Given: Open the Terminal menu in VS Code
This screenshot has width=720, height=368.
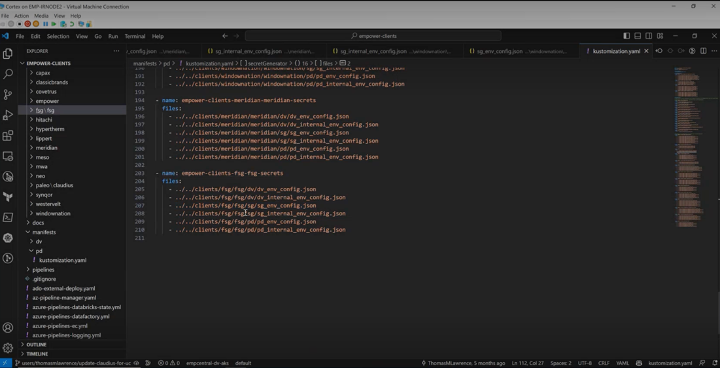Looking at the screenshot, I should pos(135,36).
